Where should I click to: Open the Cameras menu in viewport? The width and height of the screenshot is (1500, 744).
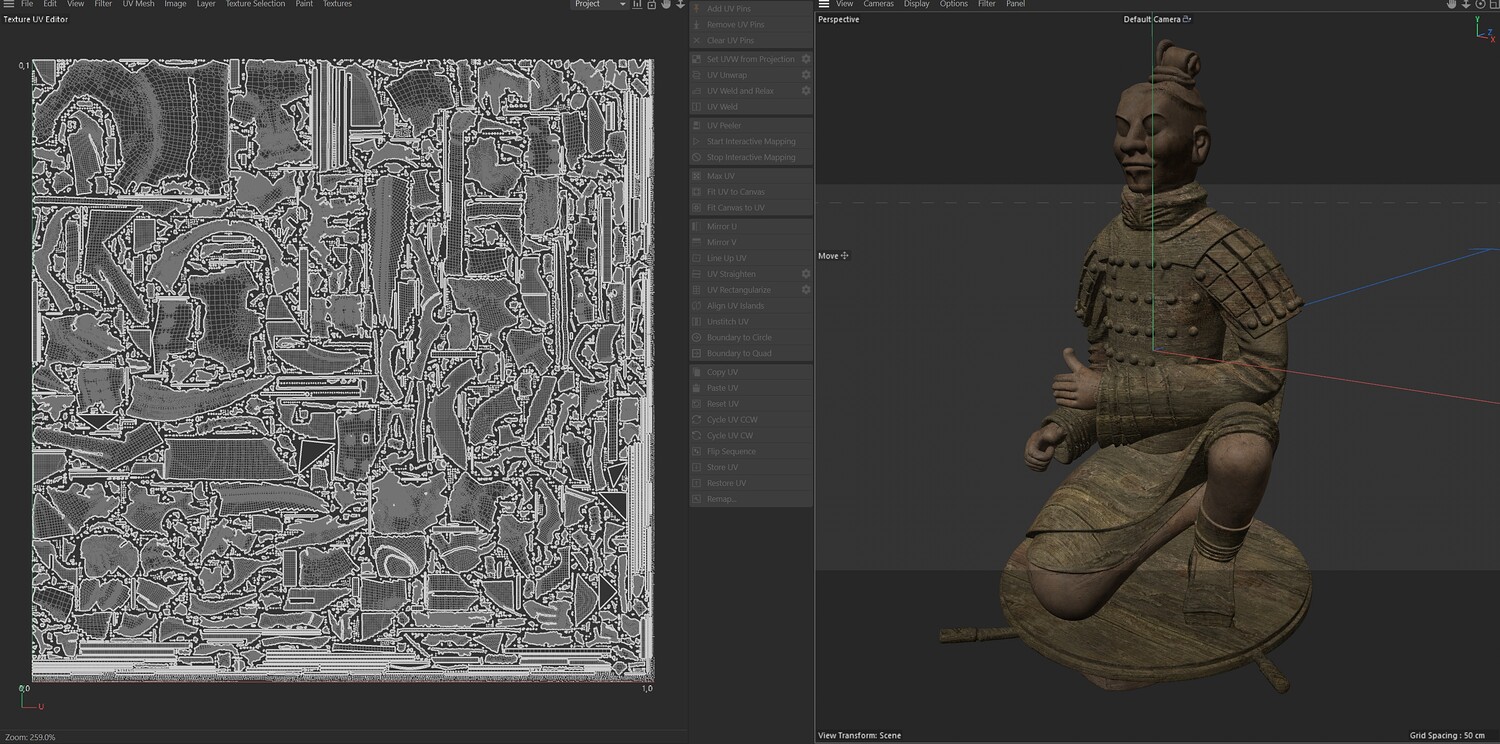coord(879,4)
